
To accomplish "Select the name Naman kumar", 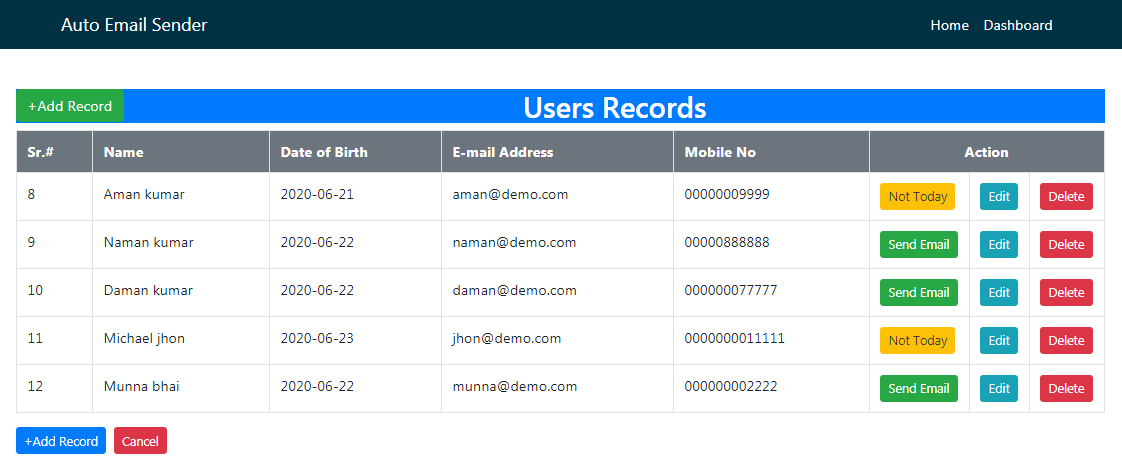I will click(x=148, y=243).
